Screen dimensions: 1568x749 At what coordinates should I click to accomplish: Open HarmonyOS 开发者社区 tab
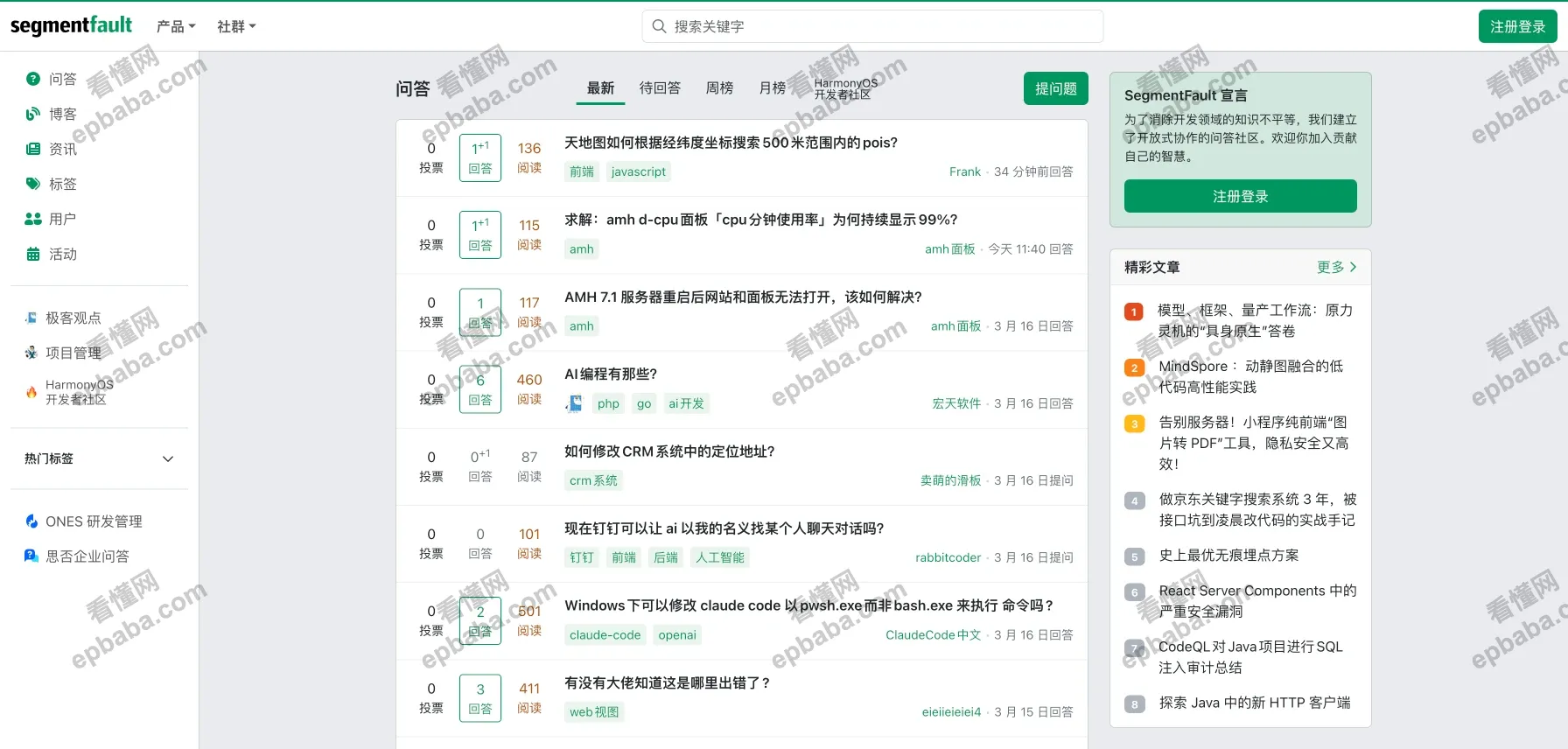[845, 88]
